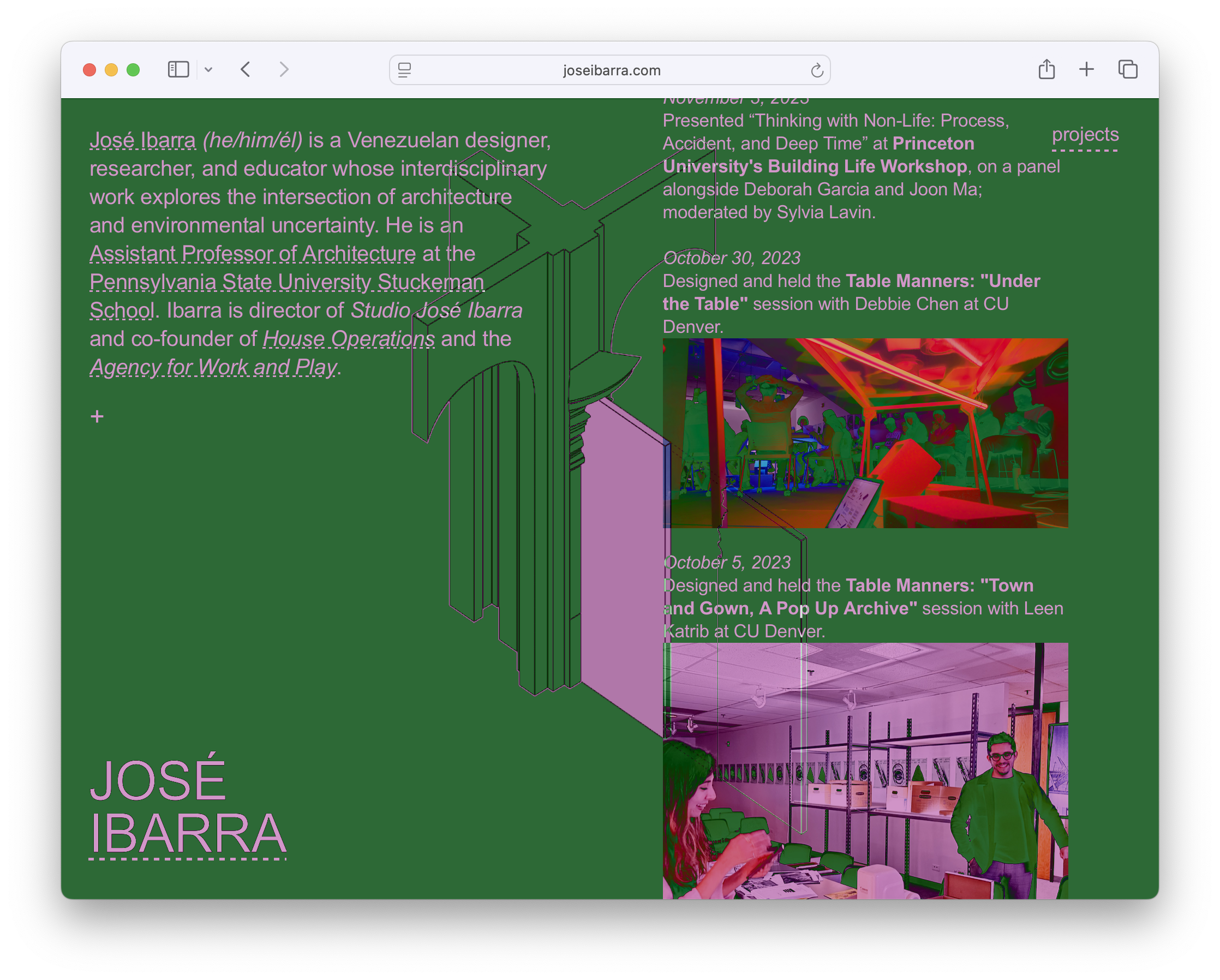Expand the bio with the plus sign
1220x980 pixels.
[x=97, y=416]
